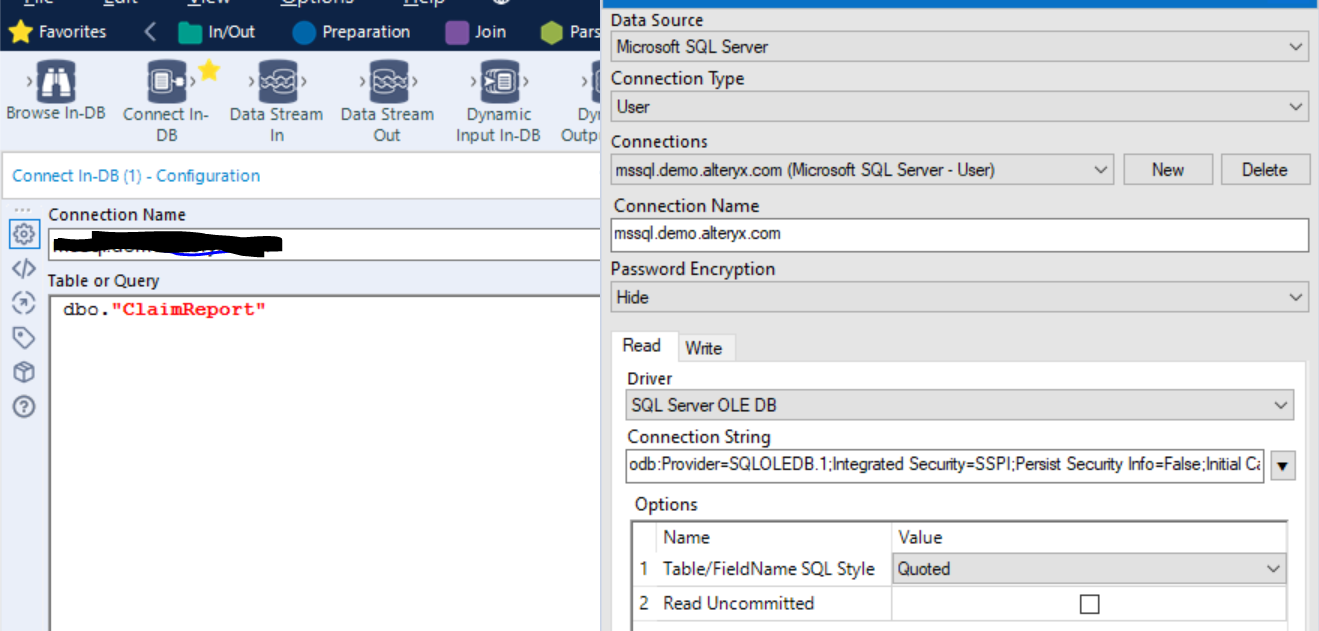The width and height of the screenshot is (1319, 631).
Task: Select the Data Stream In tool
Action: [x=276, y=84]
